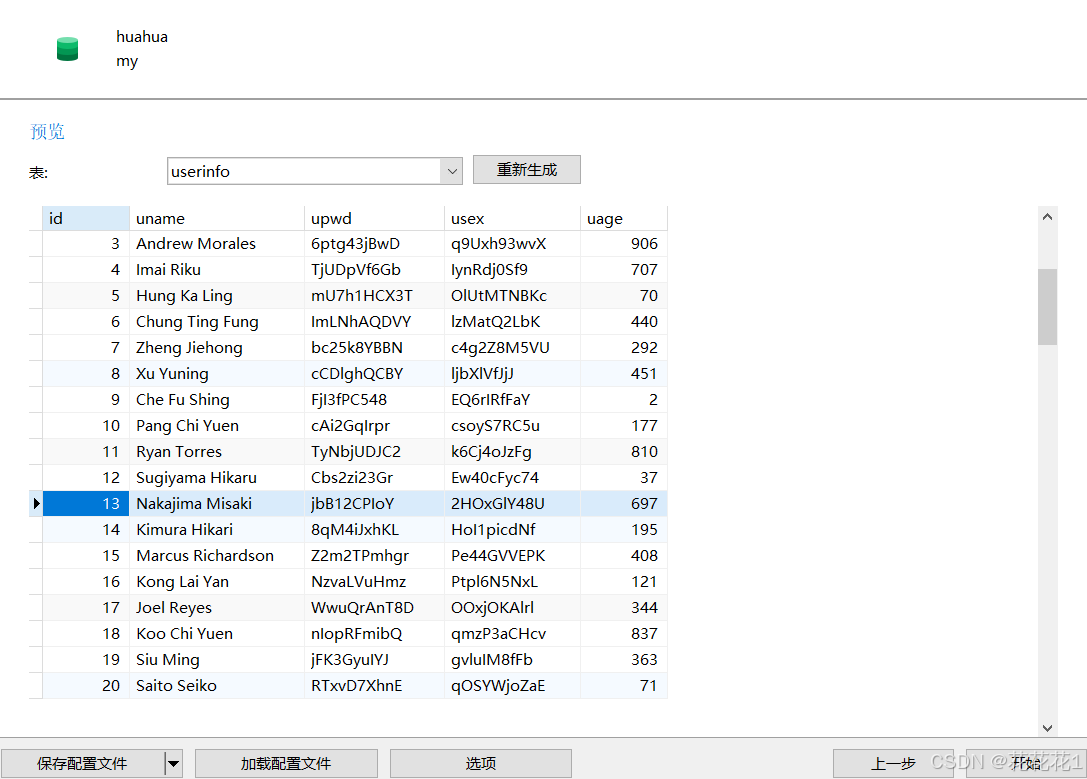Select the Ryan Torres cell
This screenshot has height=779, width=1087.
(217, 452)
